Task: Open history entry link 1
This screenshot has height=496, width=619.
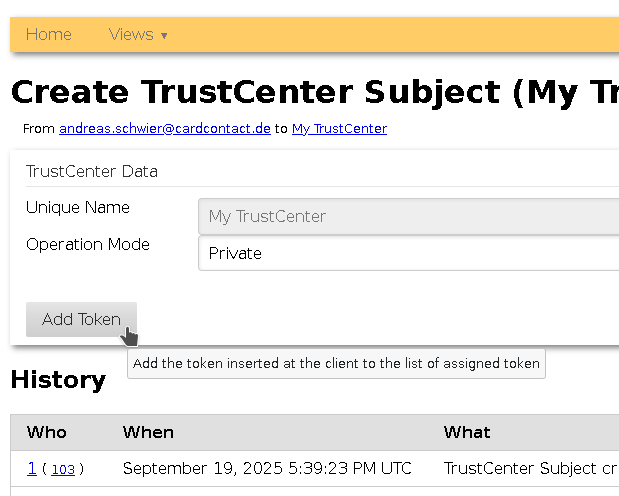Action: coord(32,468)
